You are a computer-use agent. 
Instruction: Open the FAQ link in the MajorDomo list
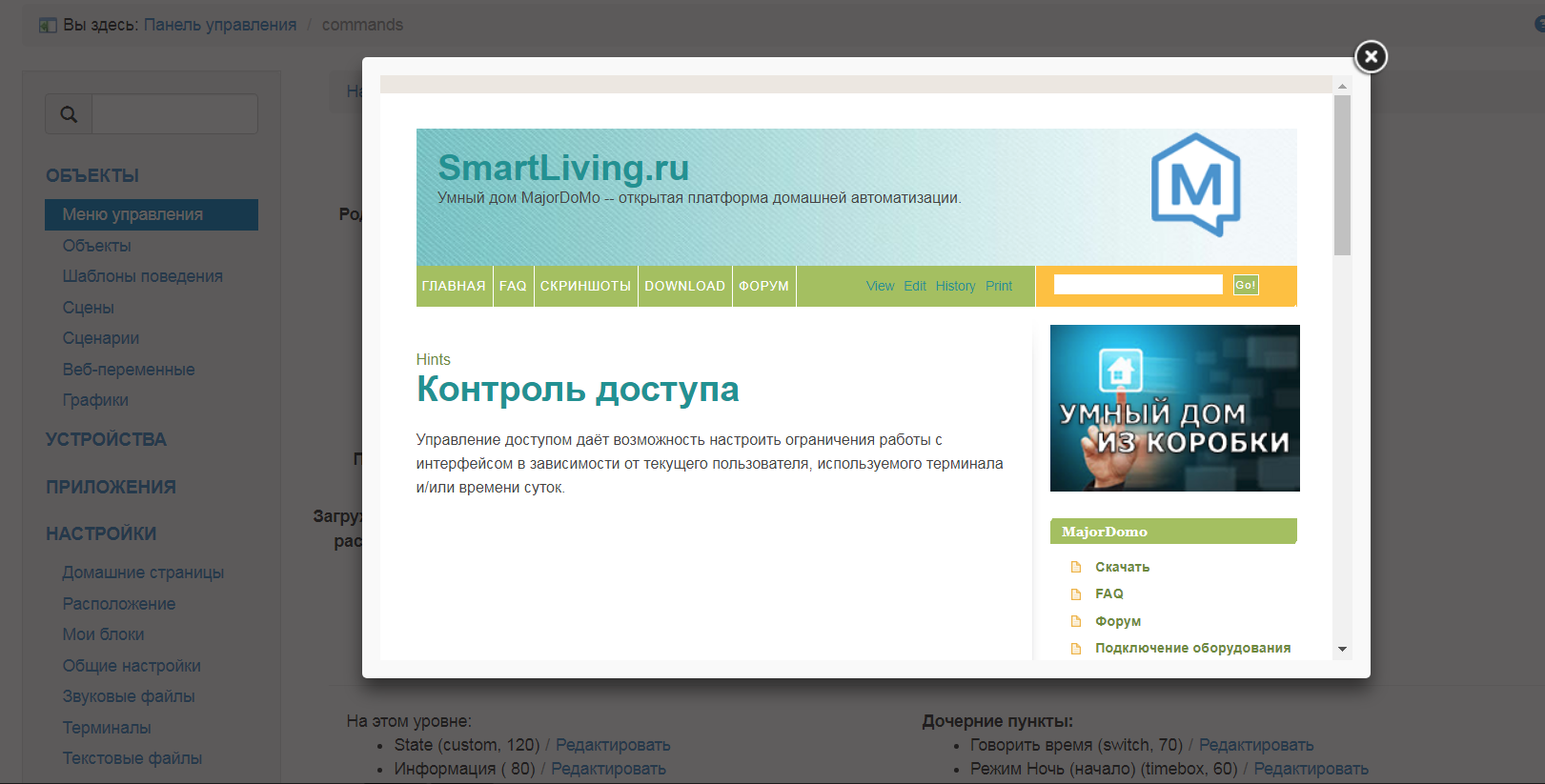pos(1109,593)
